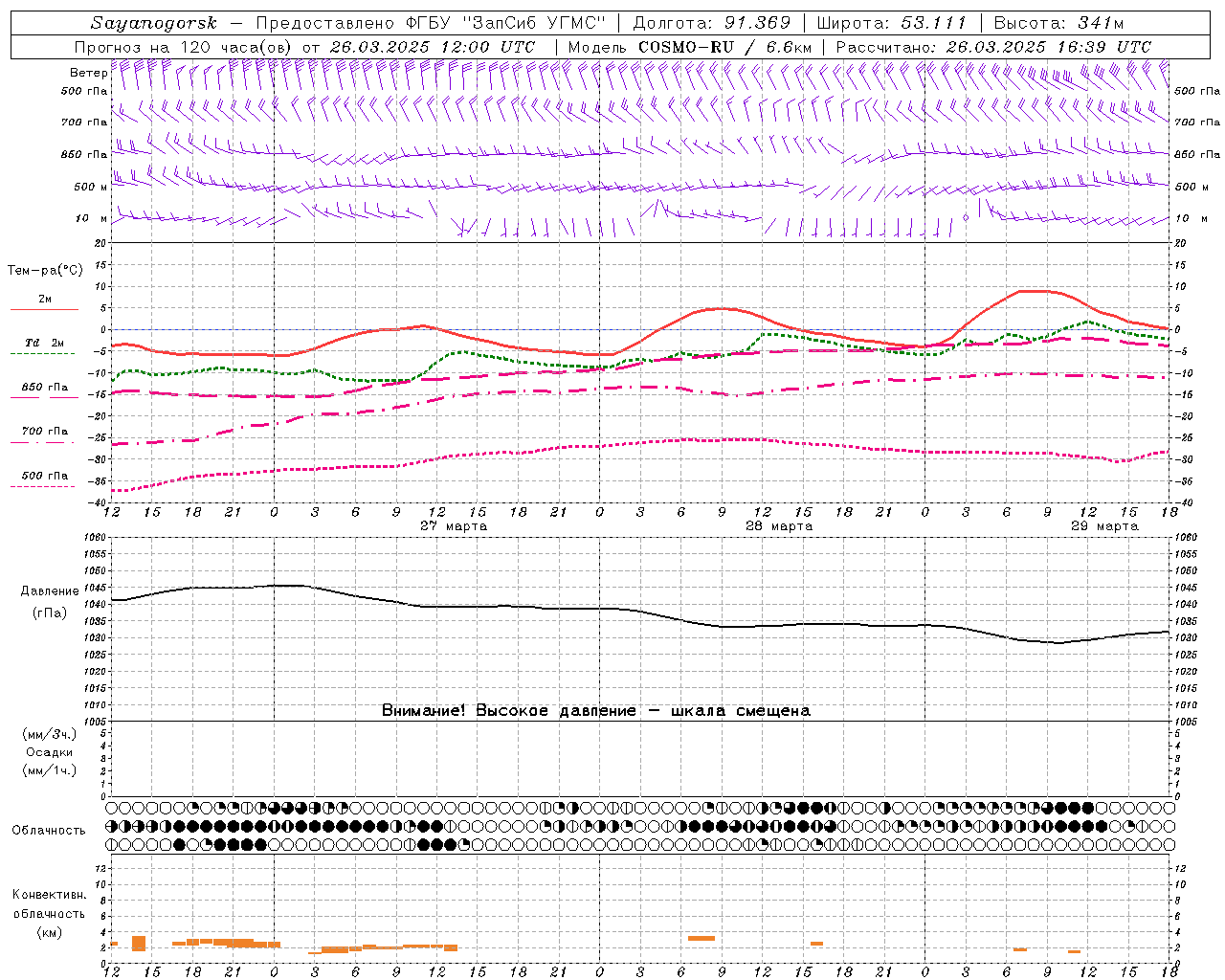Click the Внимание! Высокое давление warning text

[x=596, y=711]
